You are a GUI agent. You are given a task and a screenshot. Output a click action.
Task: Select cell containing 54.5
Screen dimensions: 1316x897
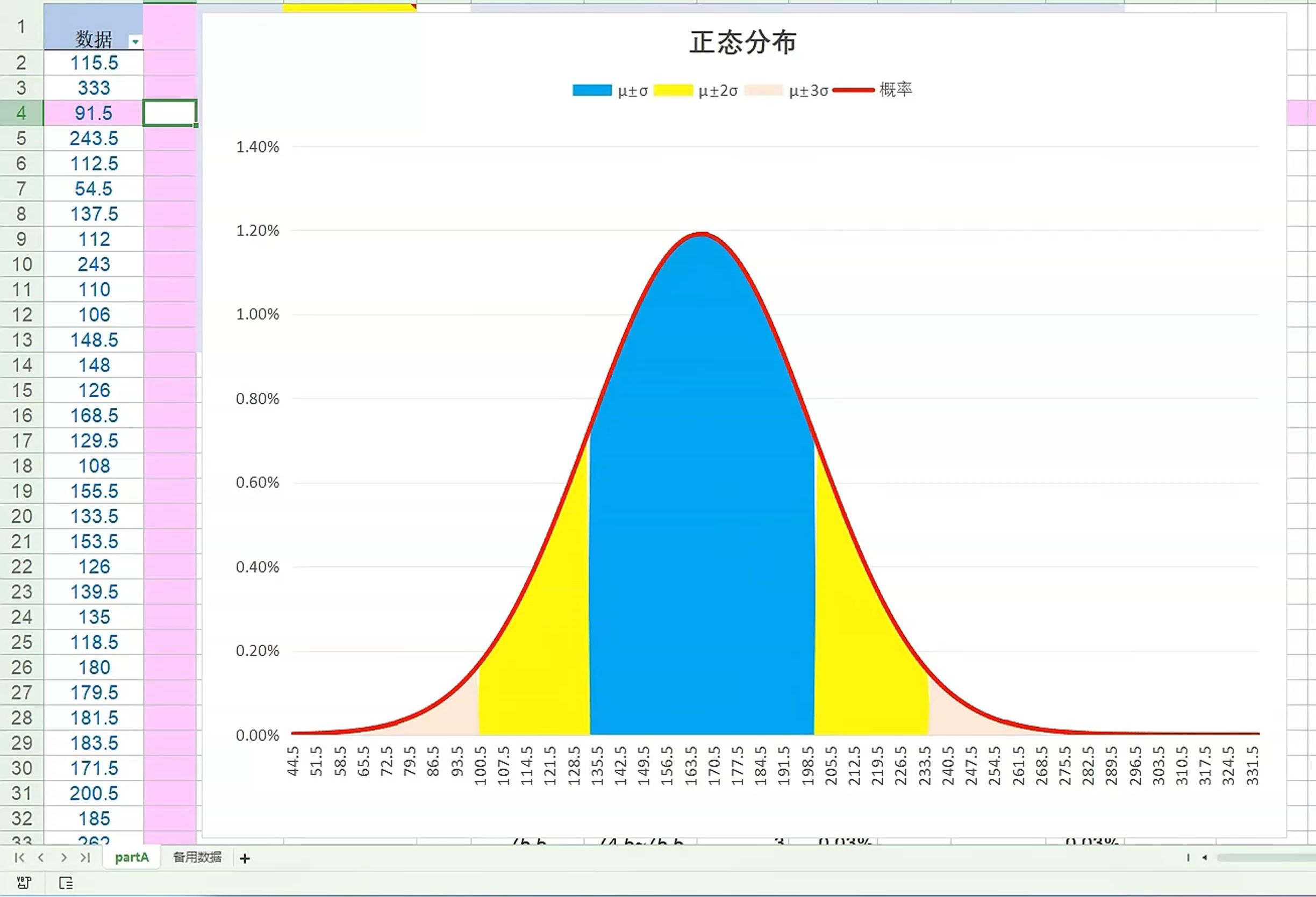[94, 189]
